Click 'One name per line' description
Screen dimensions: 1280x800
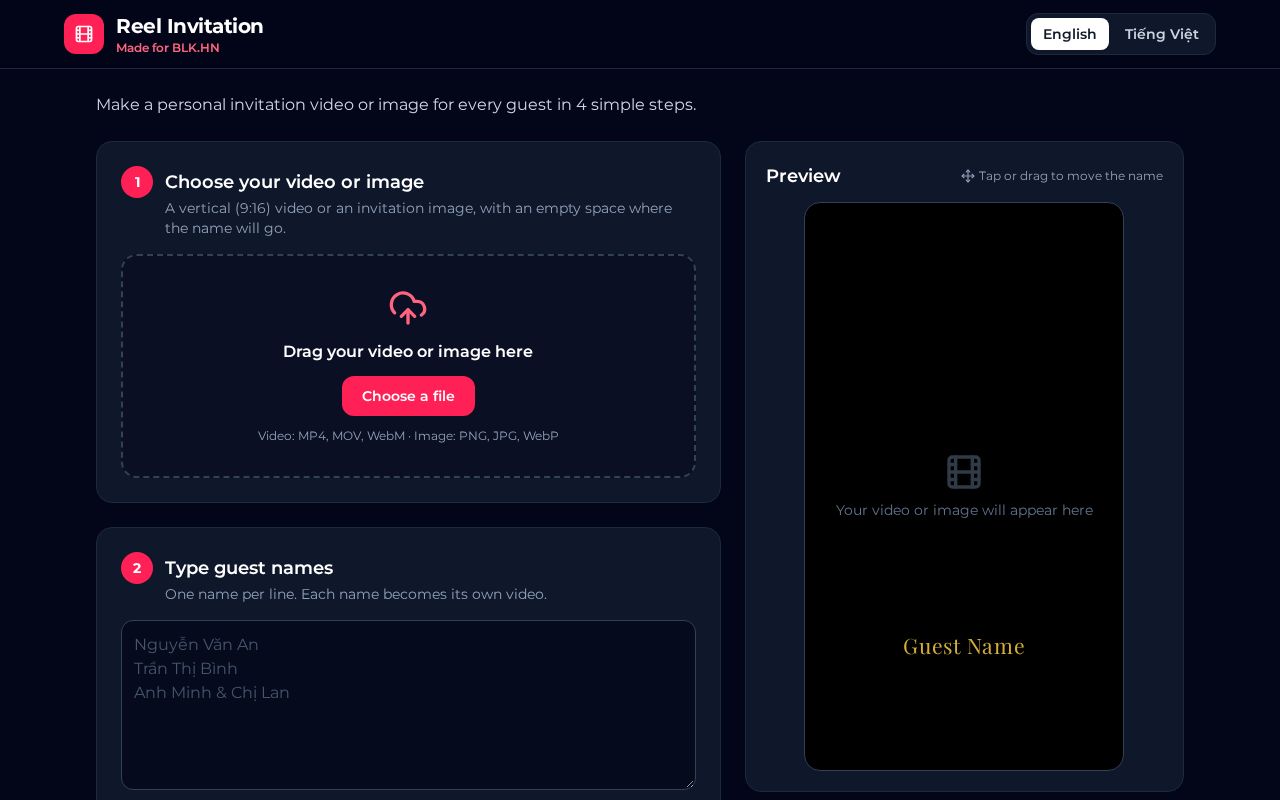[x=356, y=594]
